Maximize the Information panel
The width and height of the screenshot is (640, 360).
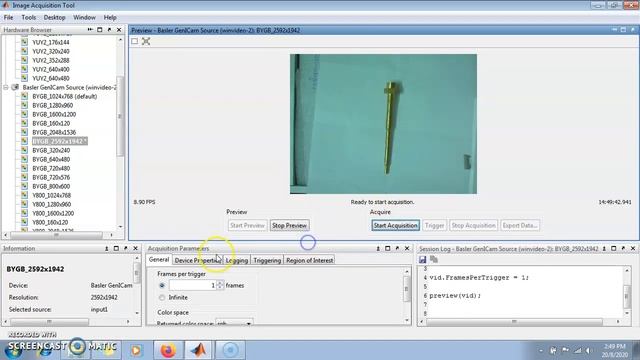point(116,248)
